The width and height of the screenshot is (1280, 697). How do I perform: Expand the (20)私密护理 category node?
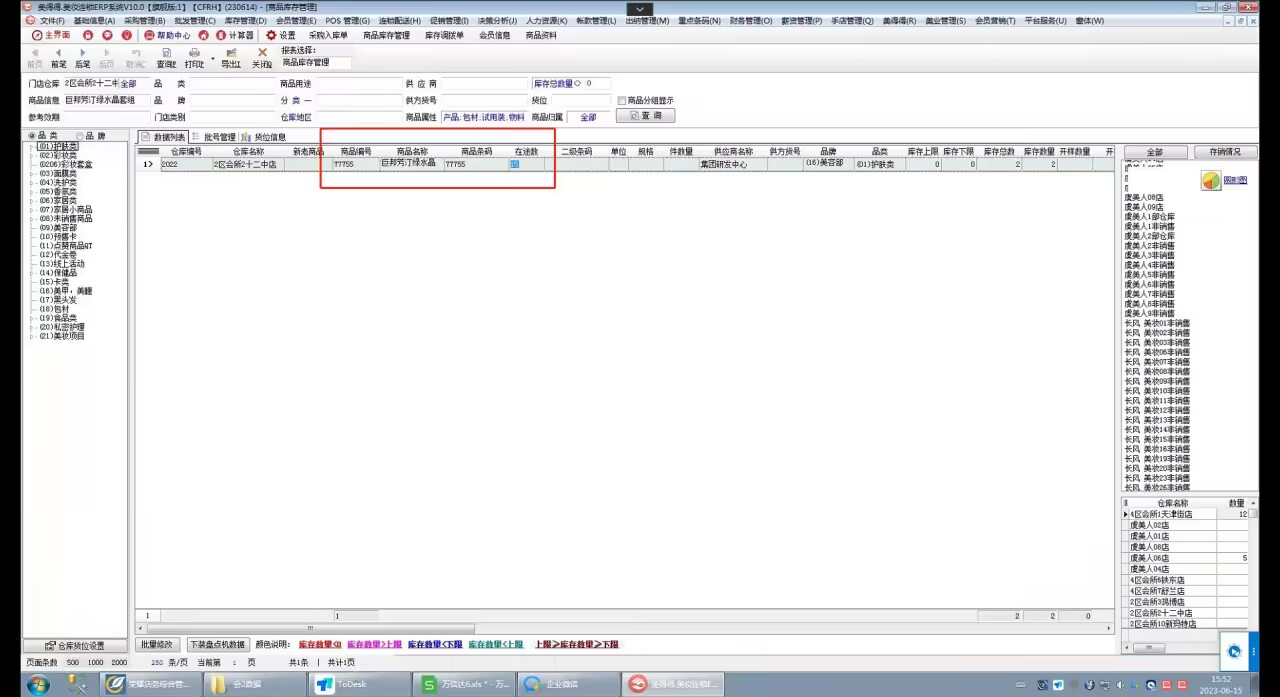31,327
